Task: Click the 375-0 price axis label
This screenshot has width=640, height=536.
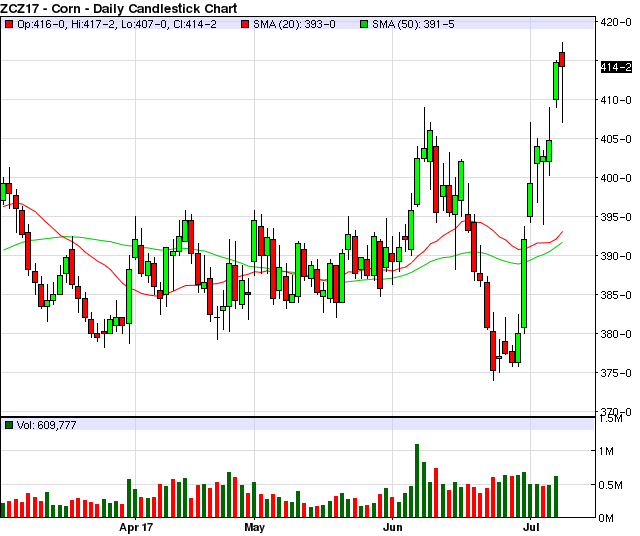Action: 616,373
